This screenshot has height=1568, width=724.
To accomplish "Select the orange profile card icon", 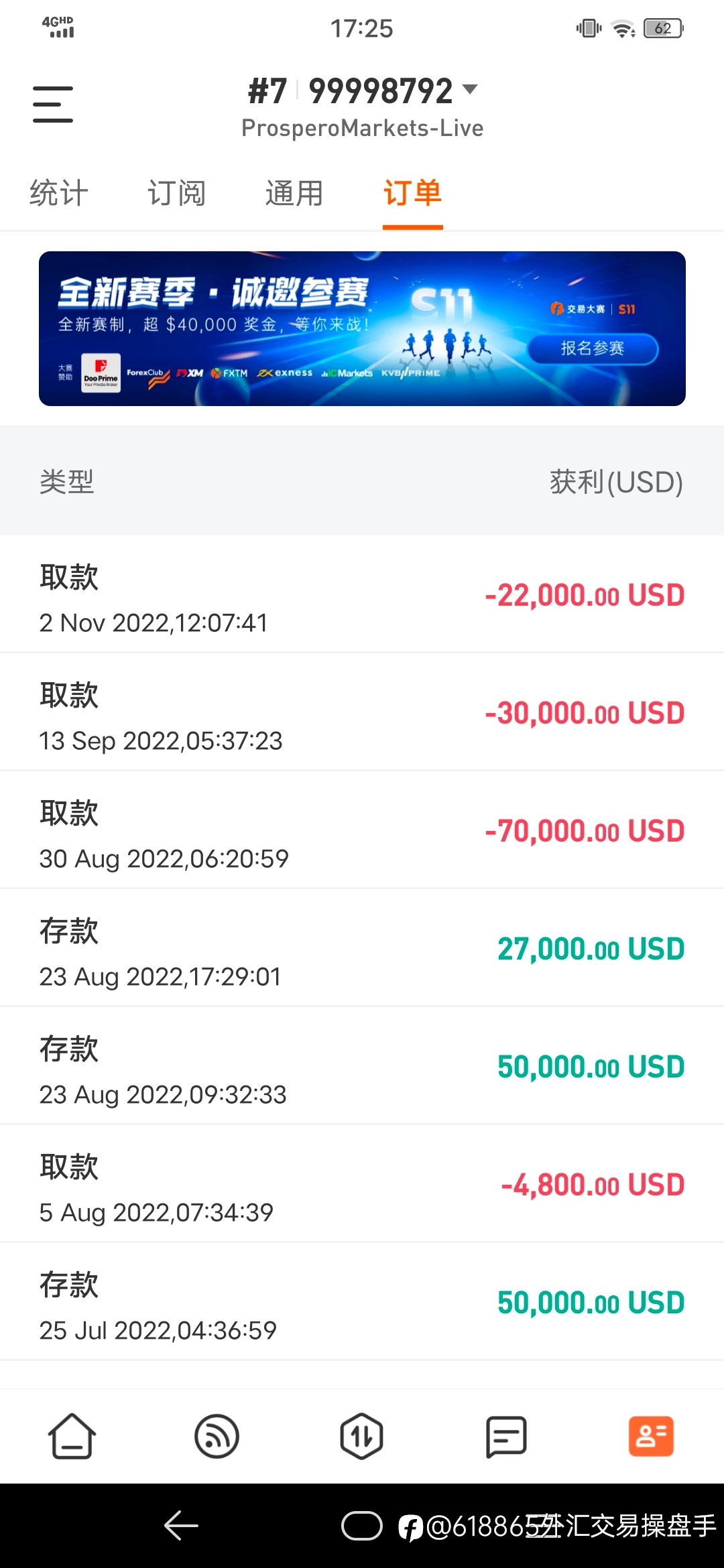I will coord(651,1436).
